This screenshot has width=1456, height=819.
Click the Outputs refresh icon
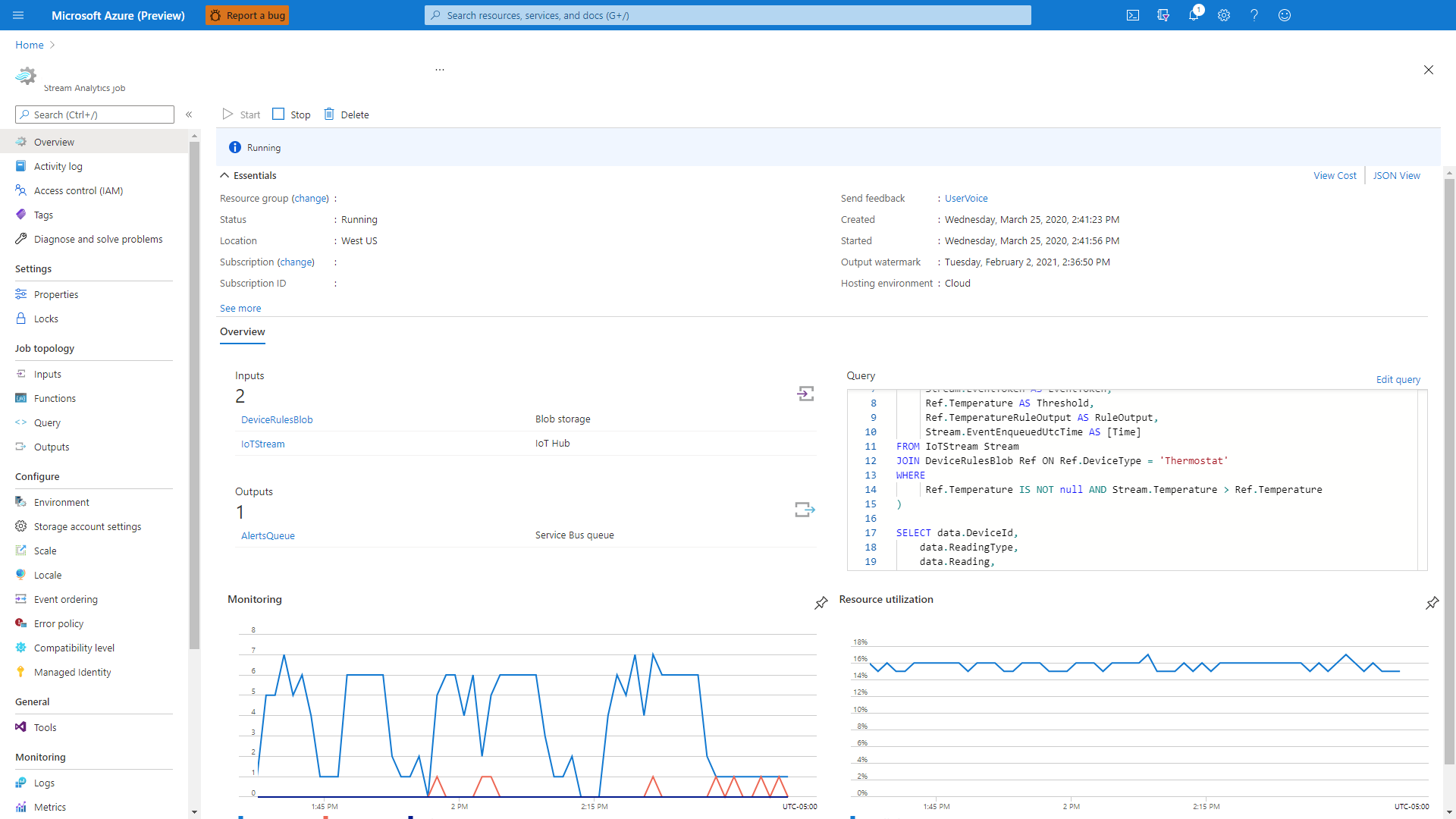point(806,509)
